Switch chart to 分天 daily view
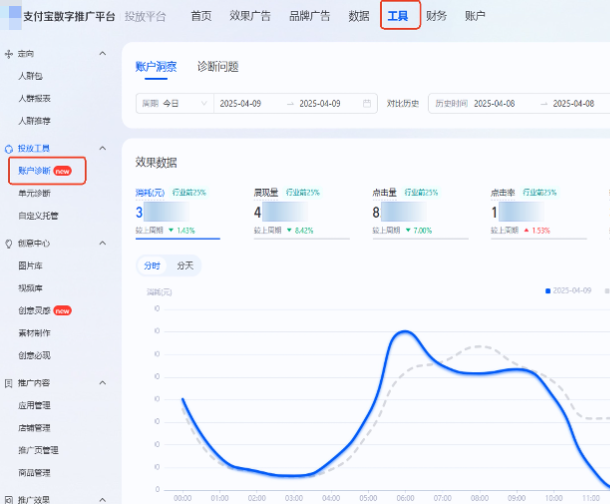Viewport: 610px width, 504px height. pos(185,266)
